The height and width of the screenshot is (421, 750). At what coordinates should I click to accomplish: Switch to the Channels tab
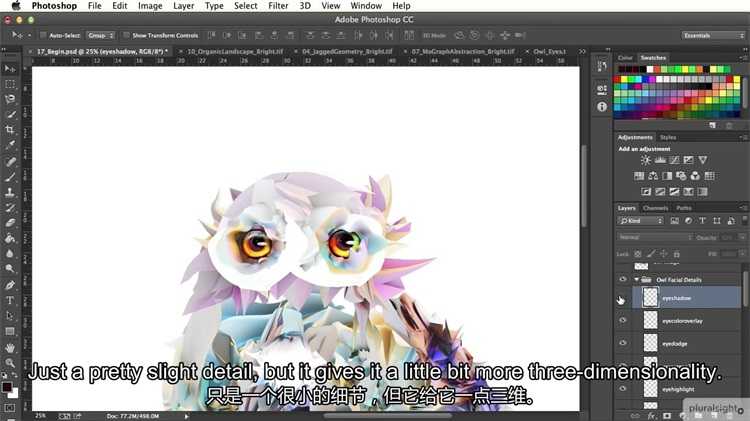click(655, 208)
